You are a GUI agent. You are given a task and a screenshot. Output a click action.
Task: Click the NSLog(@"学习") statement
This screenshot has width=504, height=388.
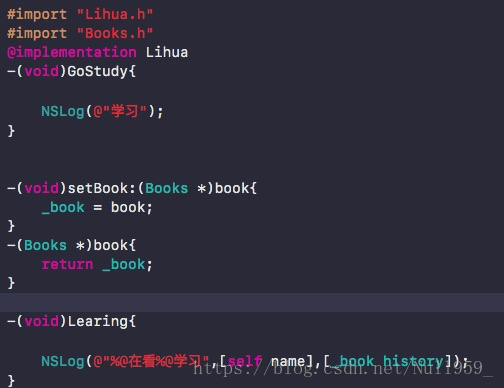[102, 111]
